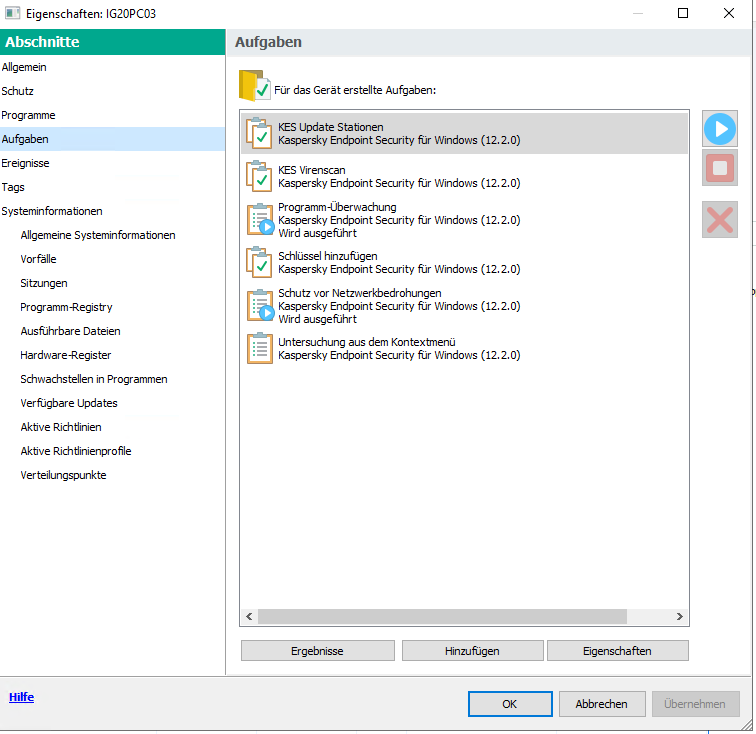This screenshot has height=734, width=756.
Task: Open the Programm-Registry subsection
Action: (x=67, y=307)
